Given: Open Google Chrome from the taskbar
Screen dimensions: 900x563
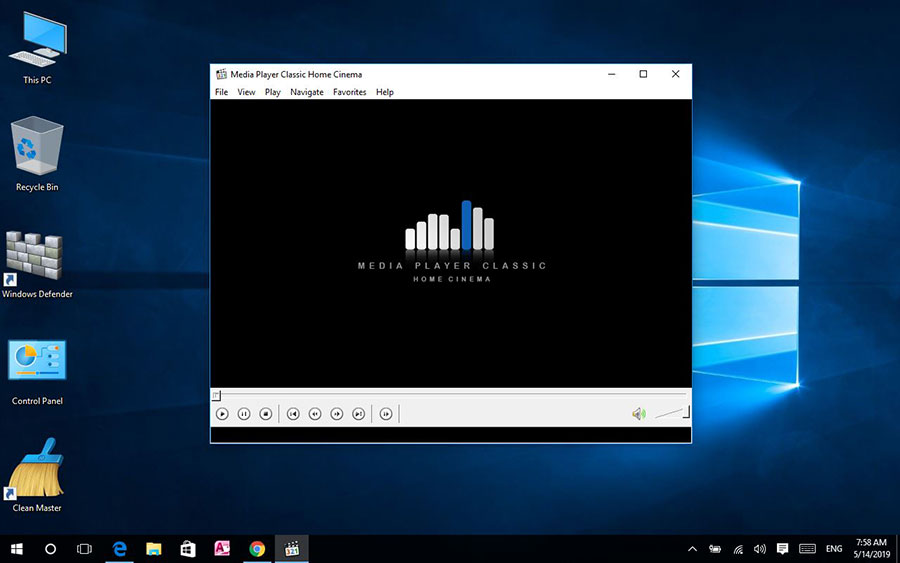Looking at the screenshot, I should tap(257, 549).
